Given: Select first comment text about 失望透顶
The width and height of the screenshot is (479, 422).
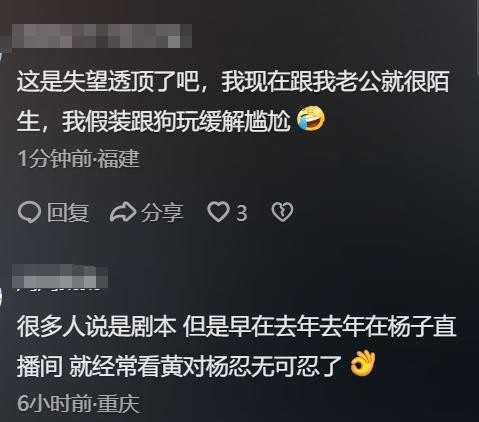Looking at the screenshot, I should click(233, 100).
